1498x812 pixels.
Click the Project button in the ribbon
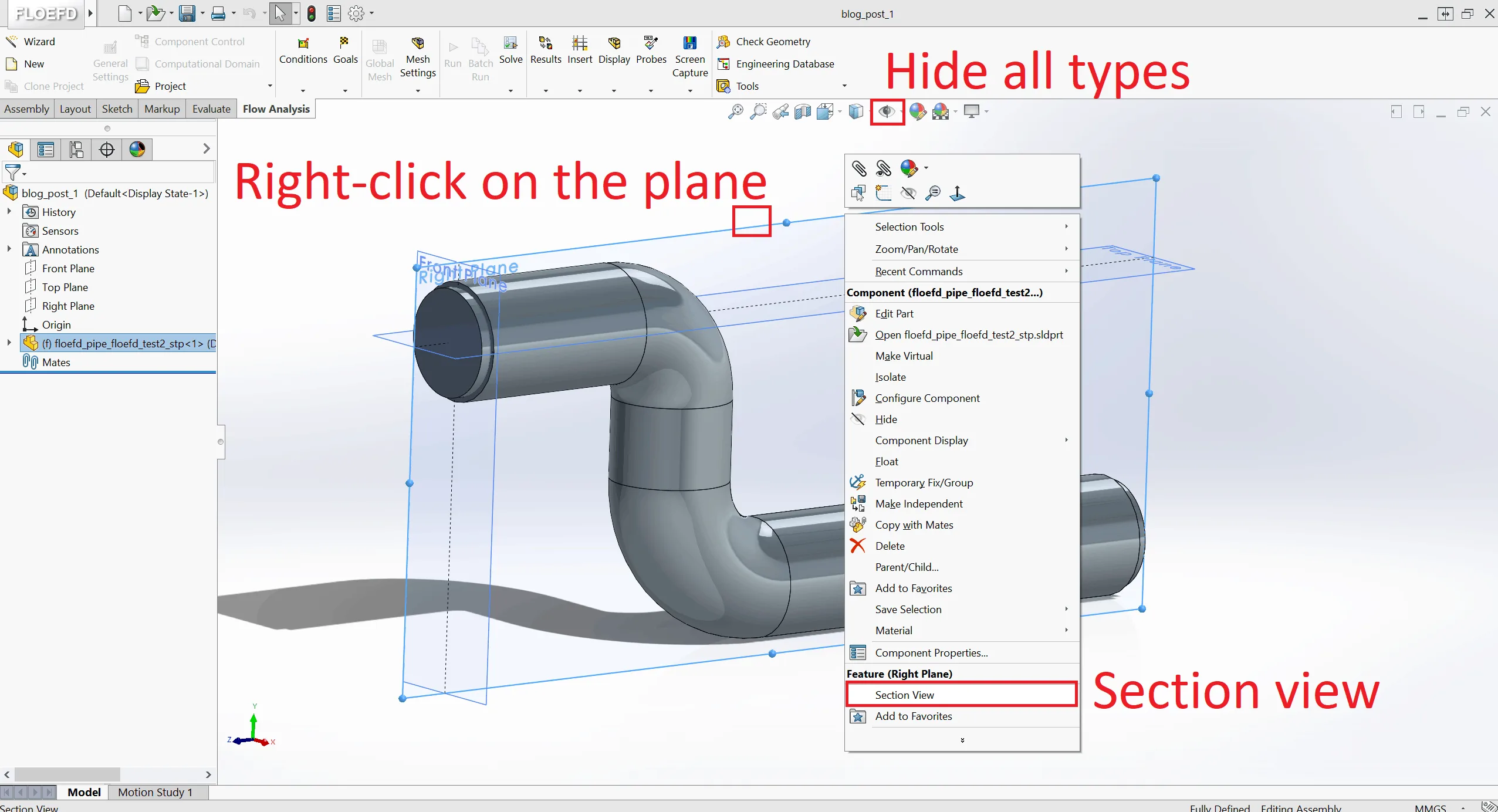point(160,86)
